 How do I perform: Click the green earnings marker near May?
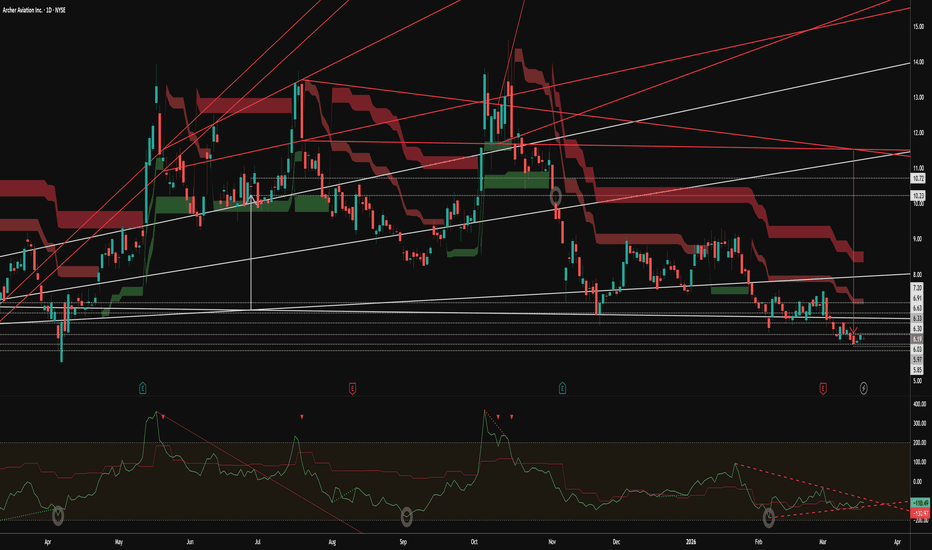pos(143,386)
